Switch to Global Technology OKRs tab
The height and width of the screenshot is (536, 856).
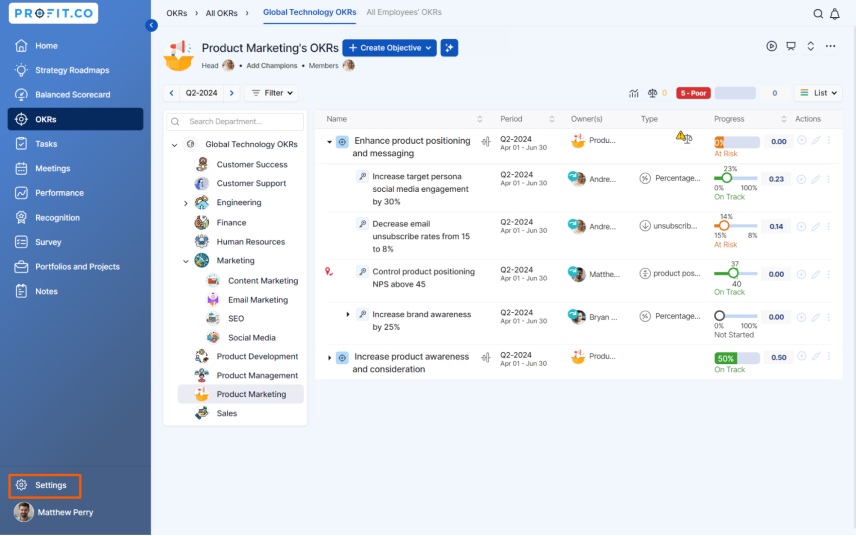pos(310,12)
